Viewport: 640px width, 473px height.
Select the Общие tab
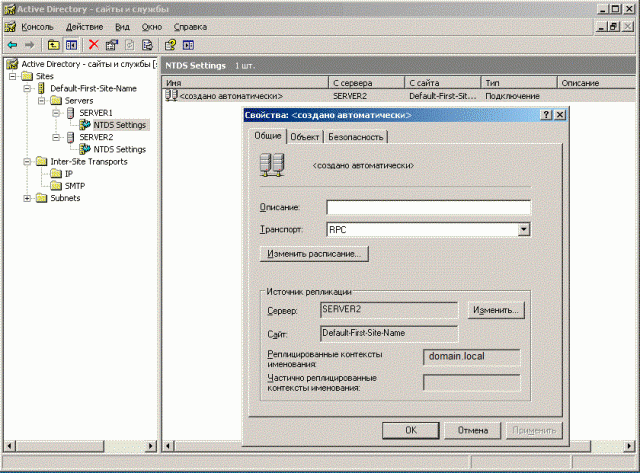click(268, 136)
